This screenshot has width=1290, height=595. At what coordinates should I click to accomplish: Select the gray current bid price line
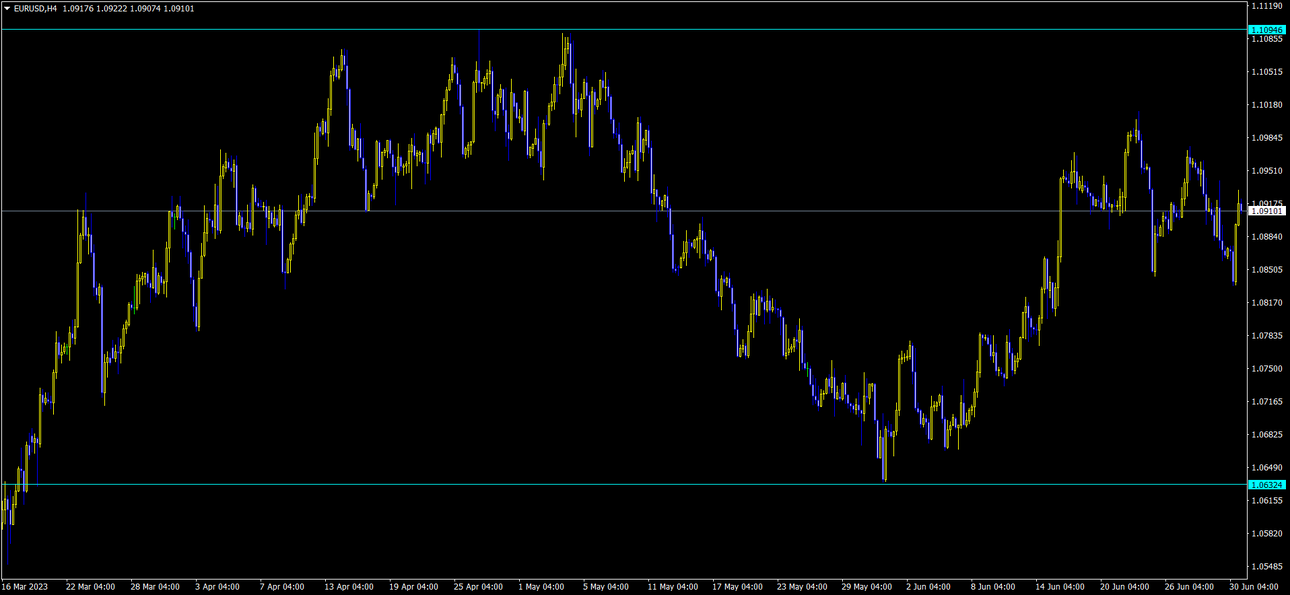pyautogui.click(x=622, y=211)
